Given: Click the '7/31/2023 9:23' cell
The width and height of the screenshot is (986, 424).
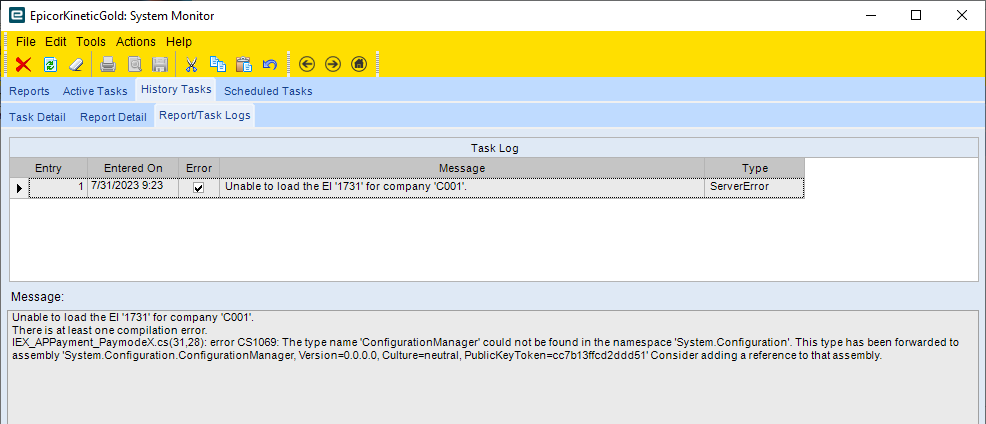Looking at the screenshot, I should (x=133, y=188).
